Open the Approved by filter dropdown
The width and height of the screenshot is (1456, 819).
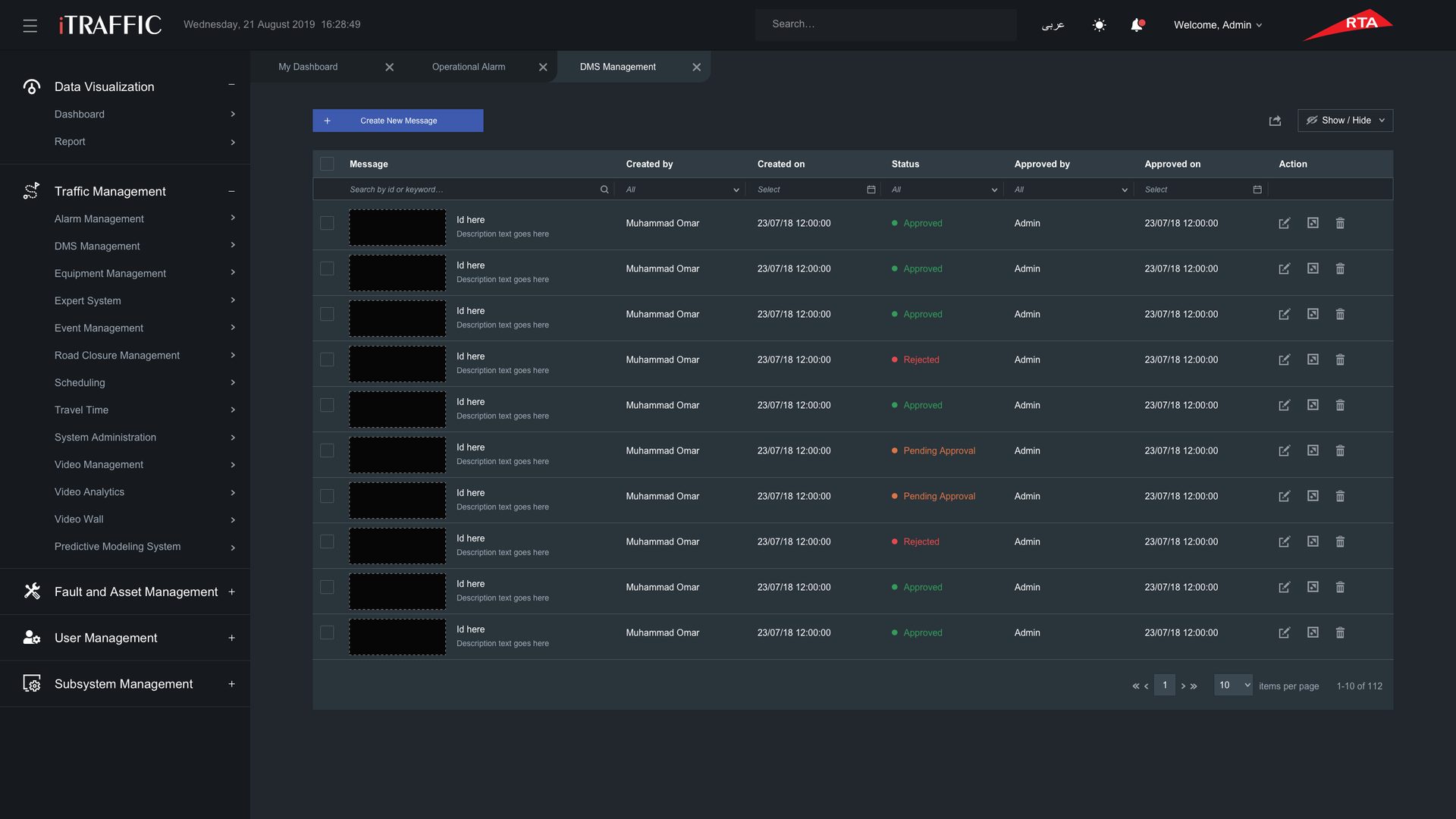1071,190
